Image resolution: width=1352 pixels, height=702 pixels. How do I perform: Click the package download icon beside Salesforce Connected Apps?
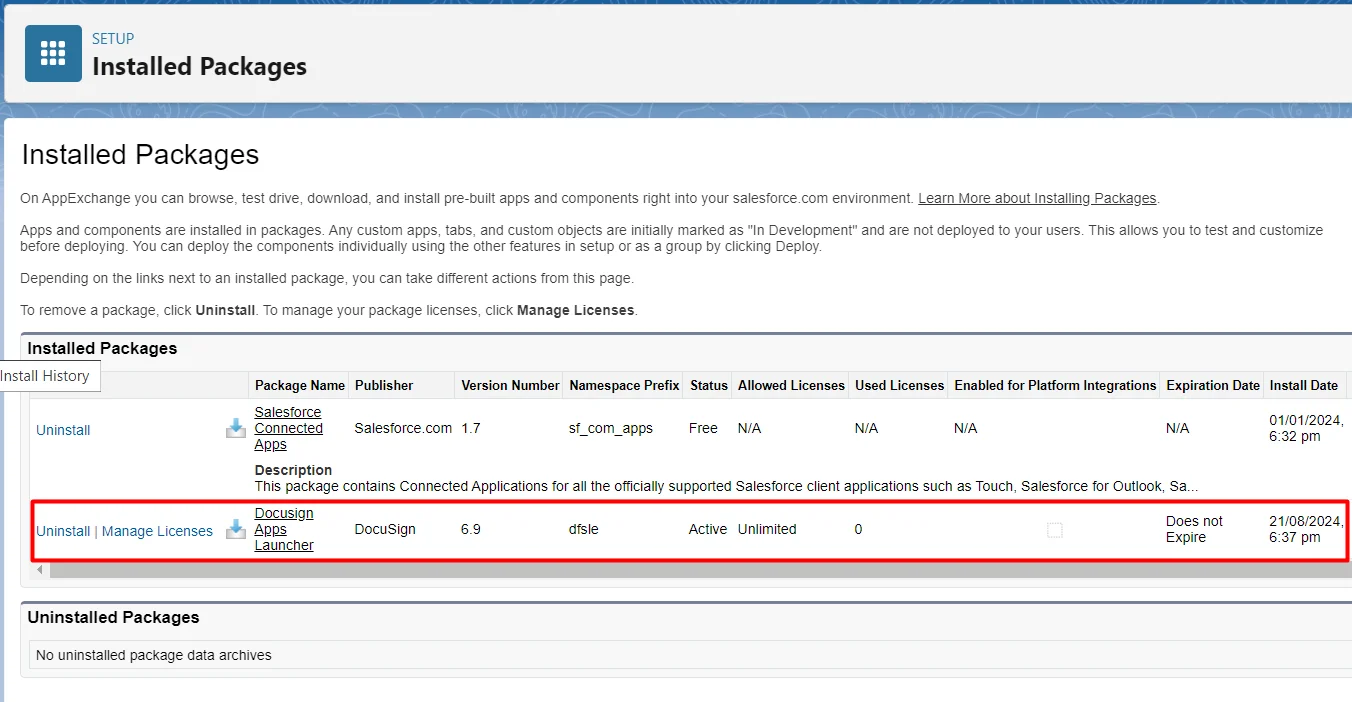235,428
